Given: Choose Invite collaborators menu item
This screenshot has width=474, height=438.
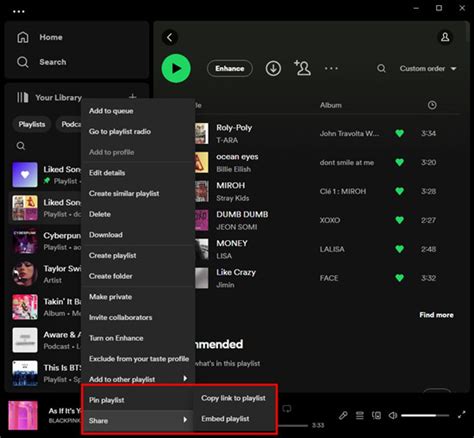Looking at the screenshot, I should 138,317.
